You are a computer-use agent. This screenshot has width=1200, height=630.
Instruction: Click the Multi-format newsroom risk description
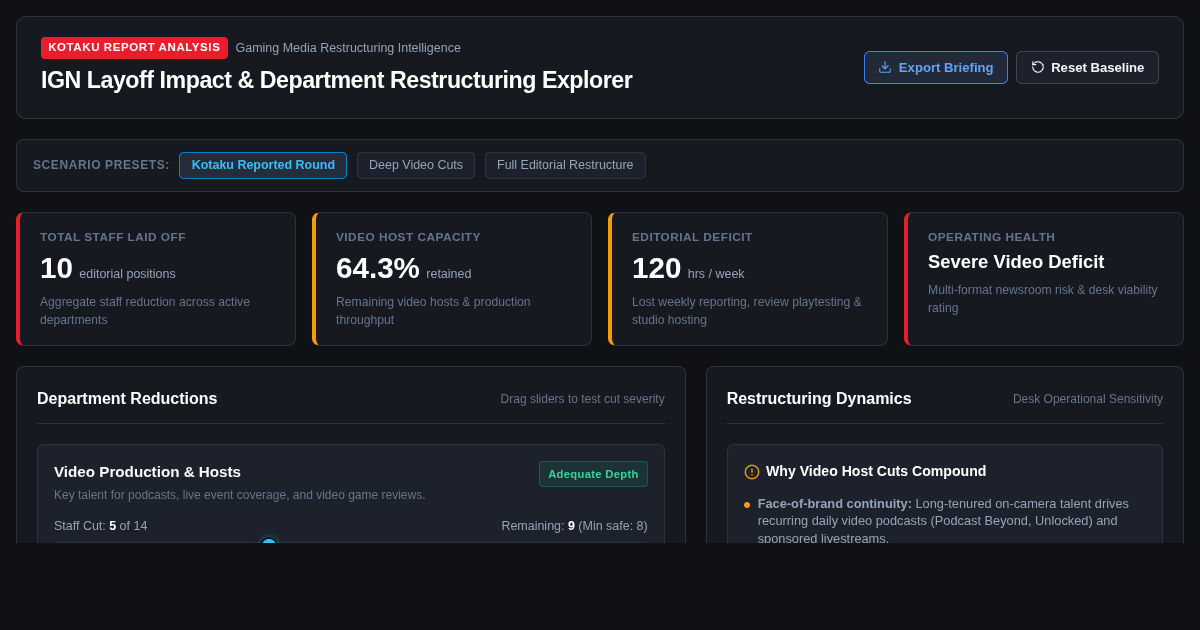pos(1043,299)
